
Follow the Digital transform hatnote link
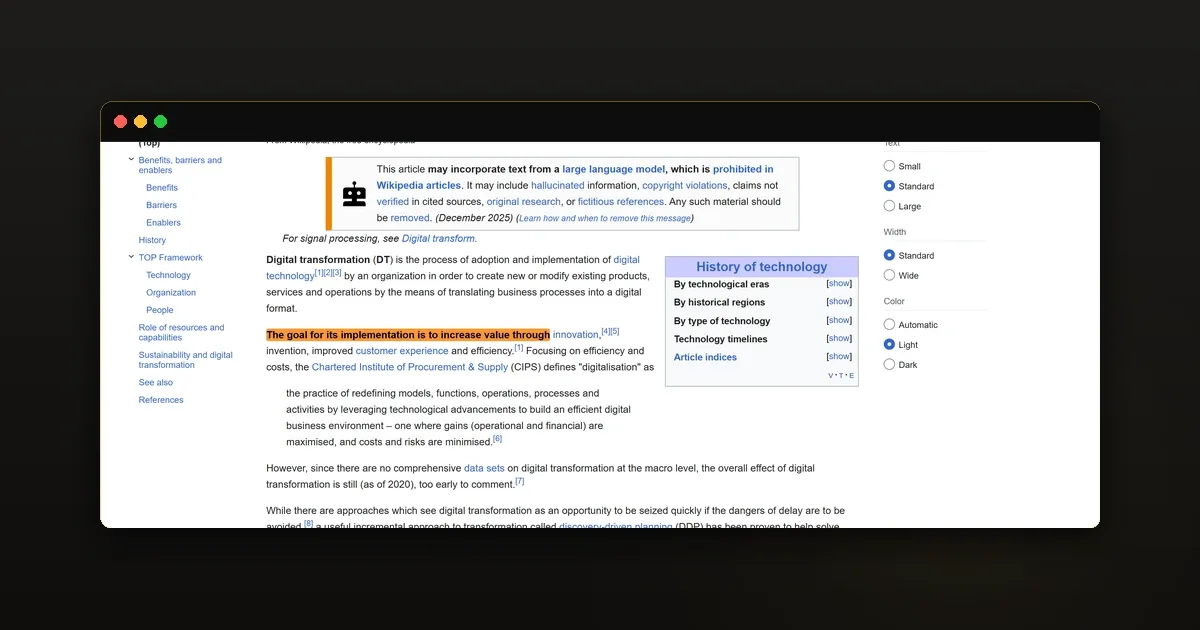(439, 239)
